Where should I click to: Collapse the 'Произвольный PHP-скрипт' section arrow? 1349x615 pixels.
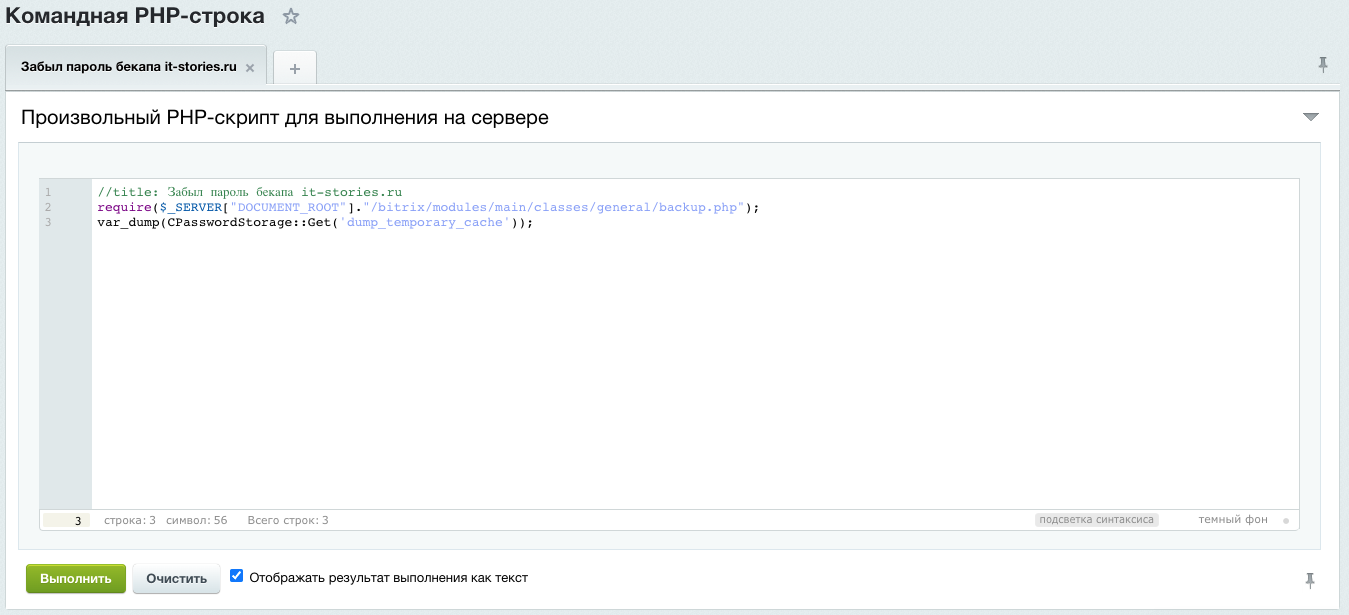[x=1311, y=118]
